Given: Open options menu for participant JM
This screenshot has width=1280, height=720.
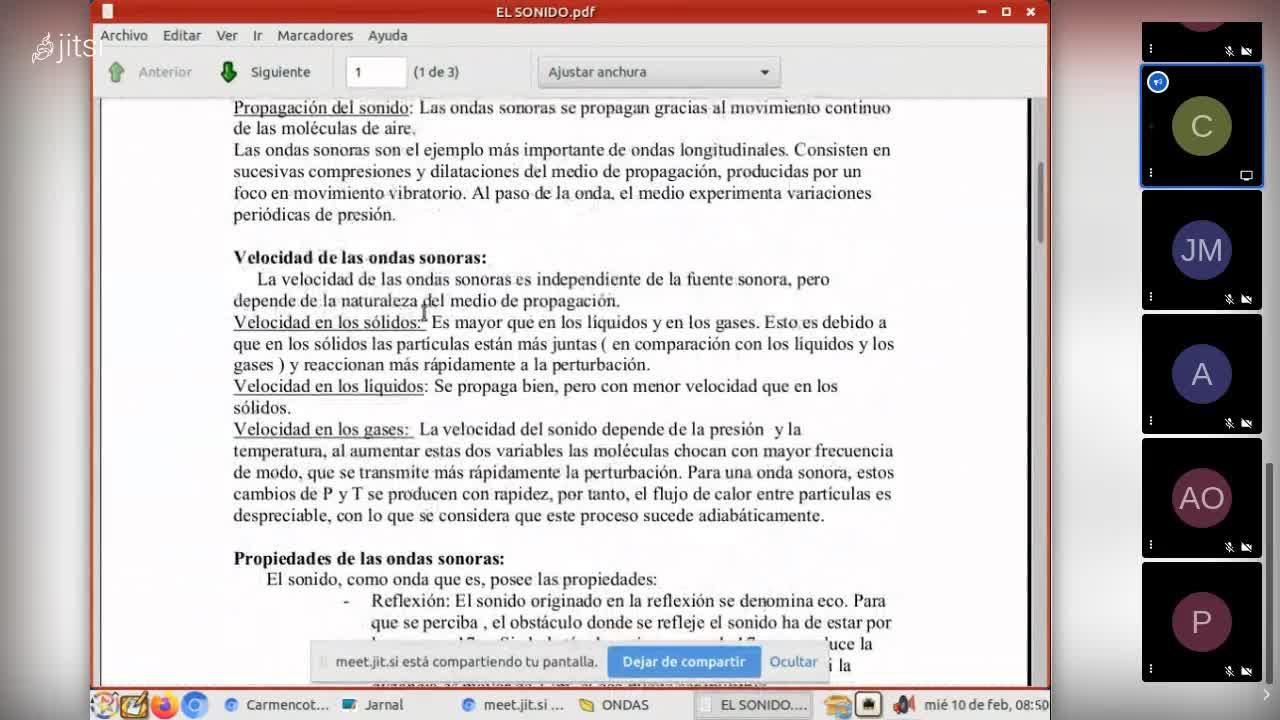Looking at the screenshot, I should [x=1151, y=297].
